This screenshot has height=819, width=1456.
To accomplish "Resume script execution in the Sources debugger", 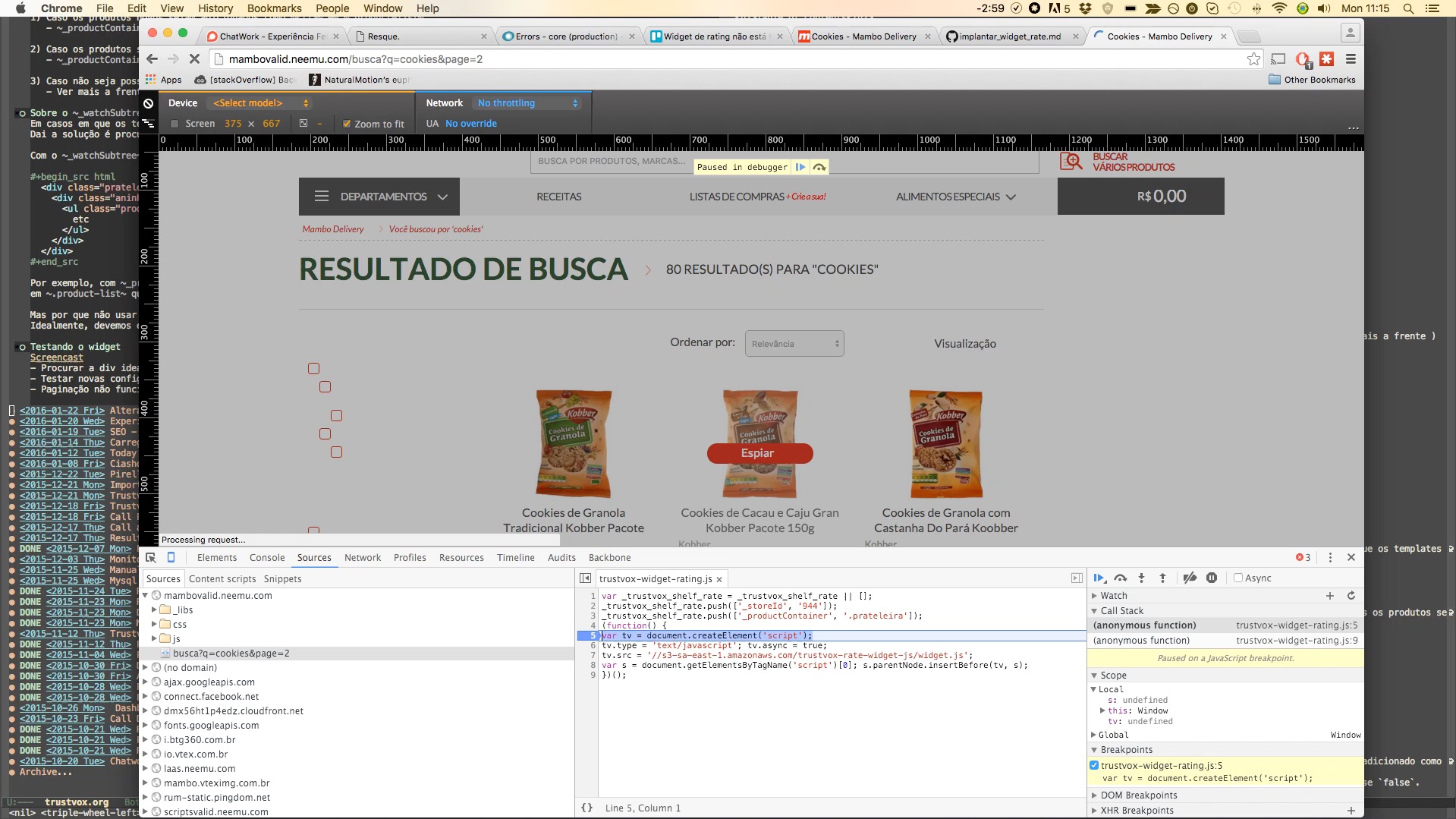I will (1099, 578).
